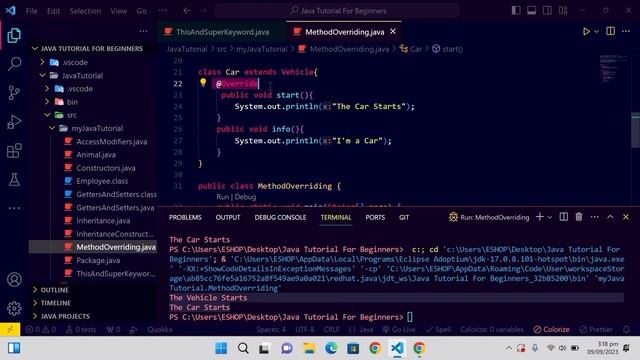Viewport: 640px width, 360px height.
Task: Open the Source Control view
Action: [14, 93]
